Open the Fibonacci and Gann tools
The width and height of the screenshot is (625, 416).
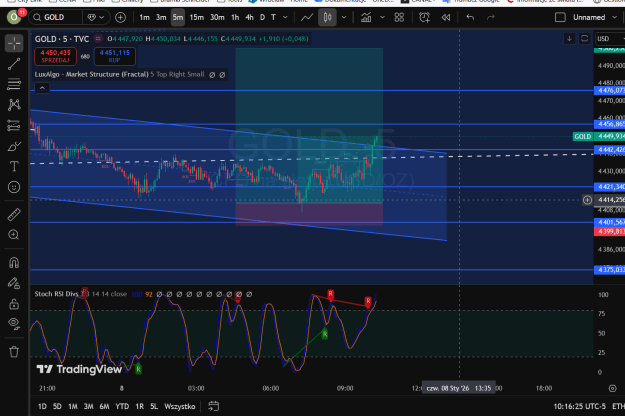14,84
